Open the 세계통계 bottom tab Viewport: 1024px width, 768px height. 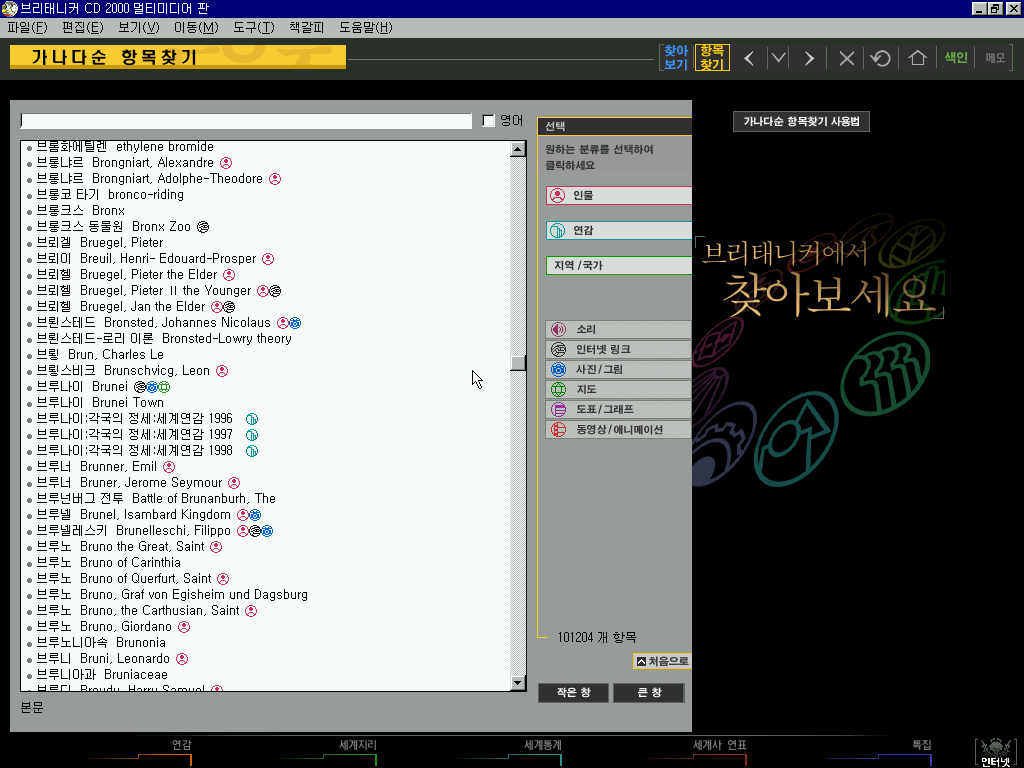(542, 744)
